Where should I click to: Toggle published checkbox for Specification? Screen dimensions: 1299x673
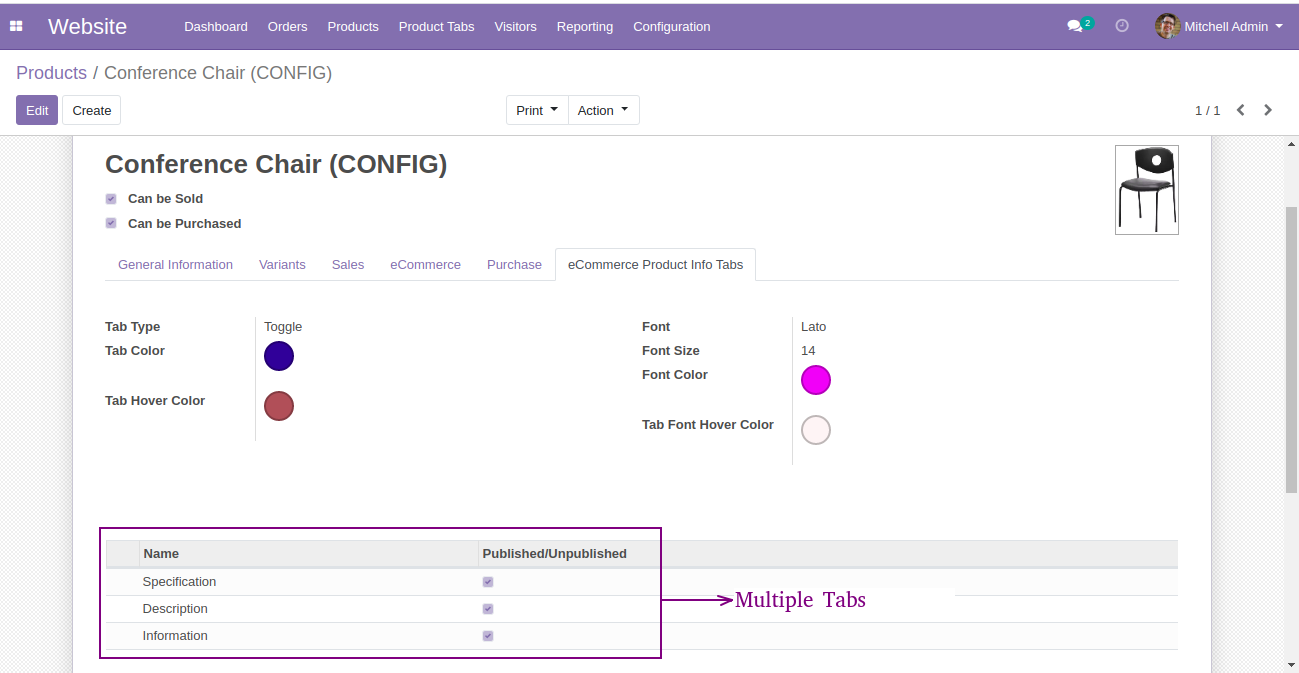(488, 582)
